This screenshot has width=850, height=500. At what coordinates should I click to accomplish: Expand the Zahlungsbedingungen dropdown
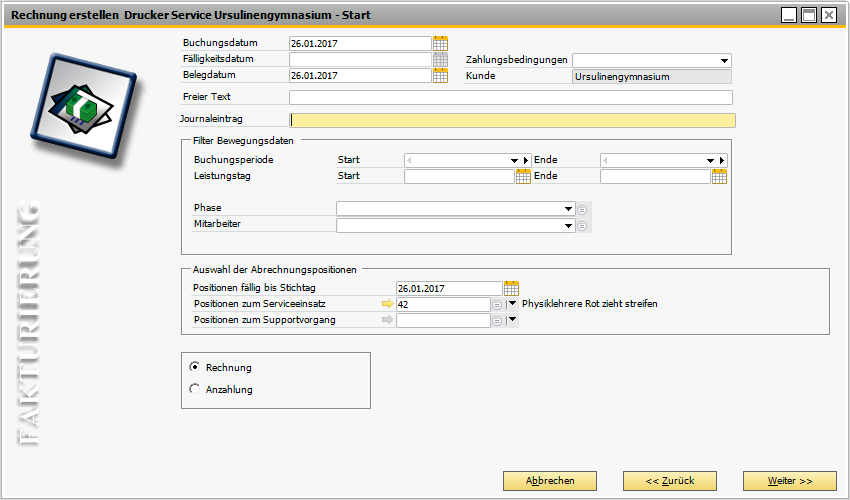click(724, 60)
